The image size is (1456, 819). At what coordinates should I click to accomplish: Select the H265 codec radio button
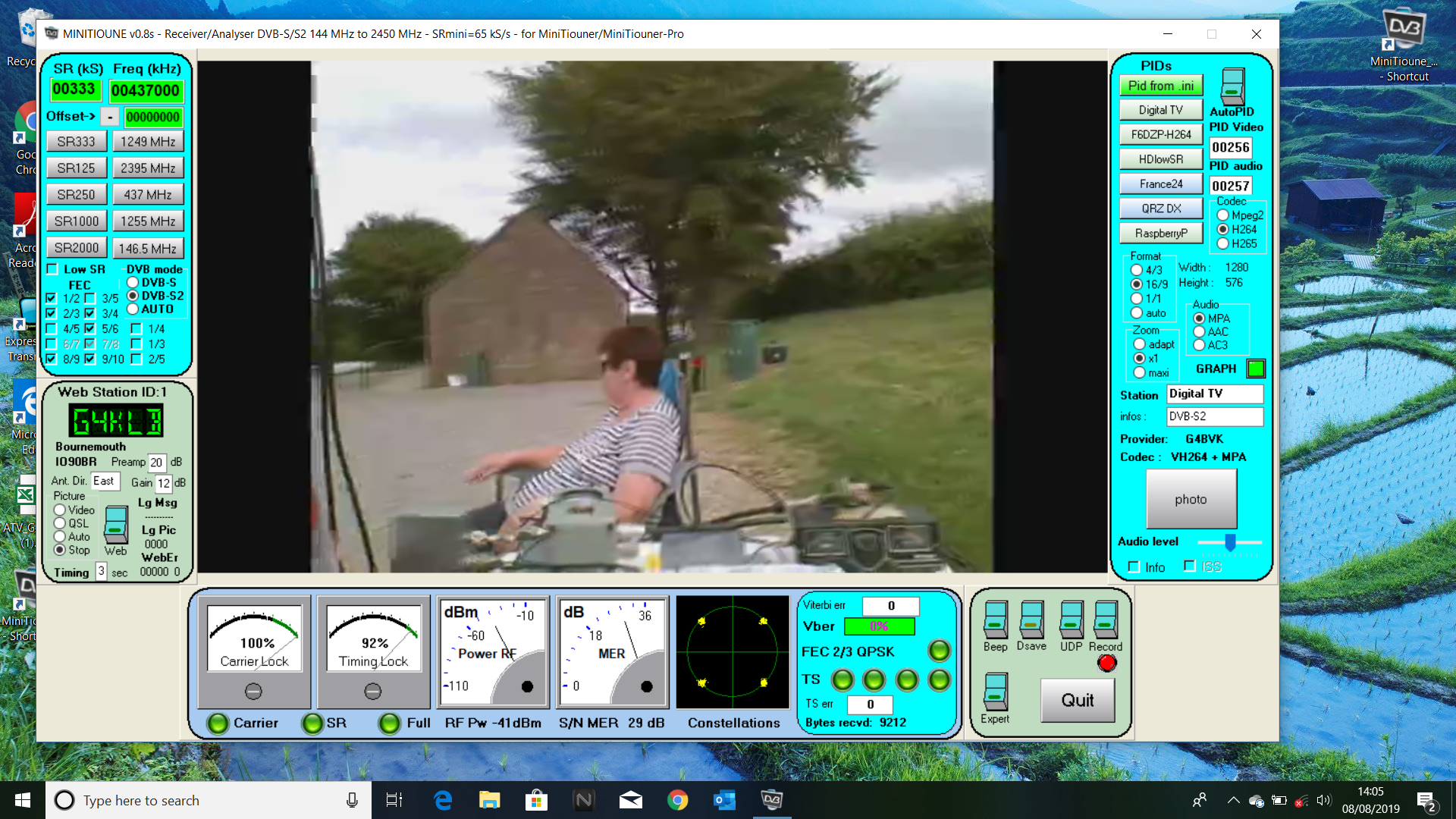pyautogui.click(x=1223, y=243)
